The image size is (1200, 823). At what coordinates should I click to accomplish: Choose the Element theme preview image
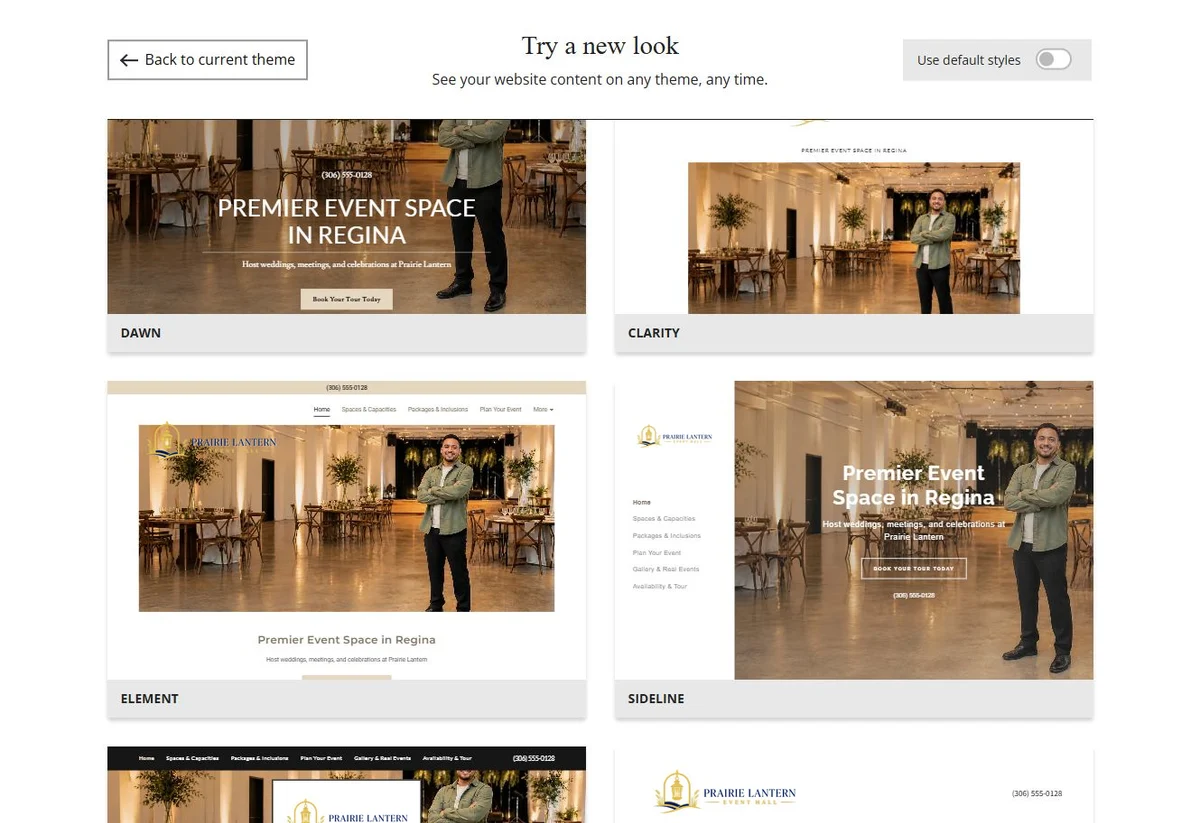click(346, 530)
